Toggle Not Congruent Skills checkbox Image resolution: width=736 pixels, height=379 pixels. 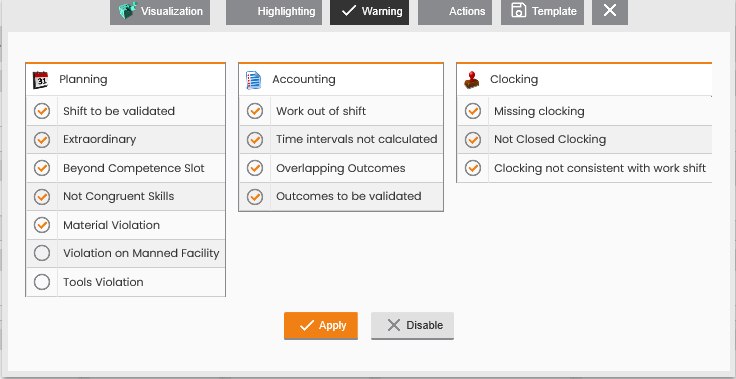click(x=42, y=196)
